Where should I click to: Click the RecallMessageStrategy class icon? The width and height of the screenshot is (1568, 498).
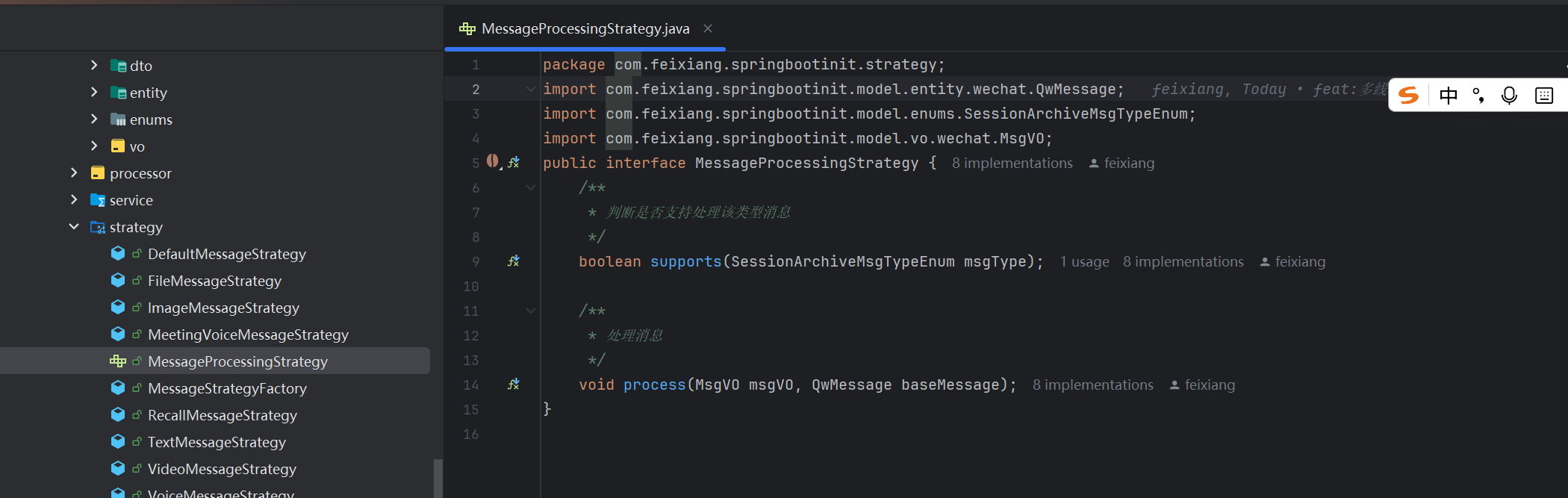coord(118,415)
